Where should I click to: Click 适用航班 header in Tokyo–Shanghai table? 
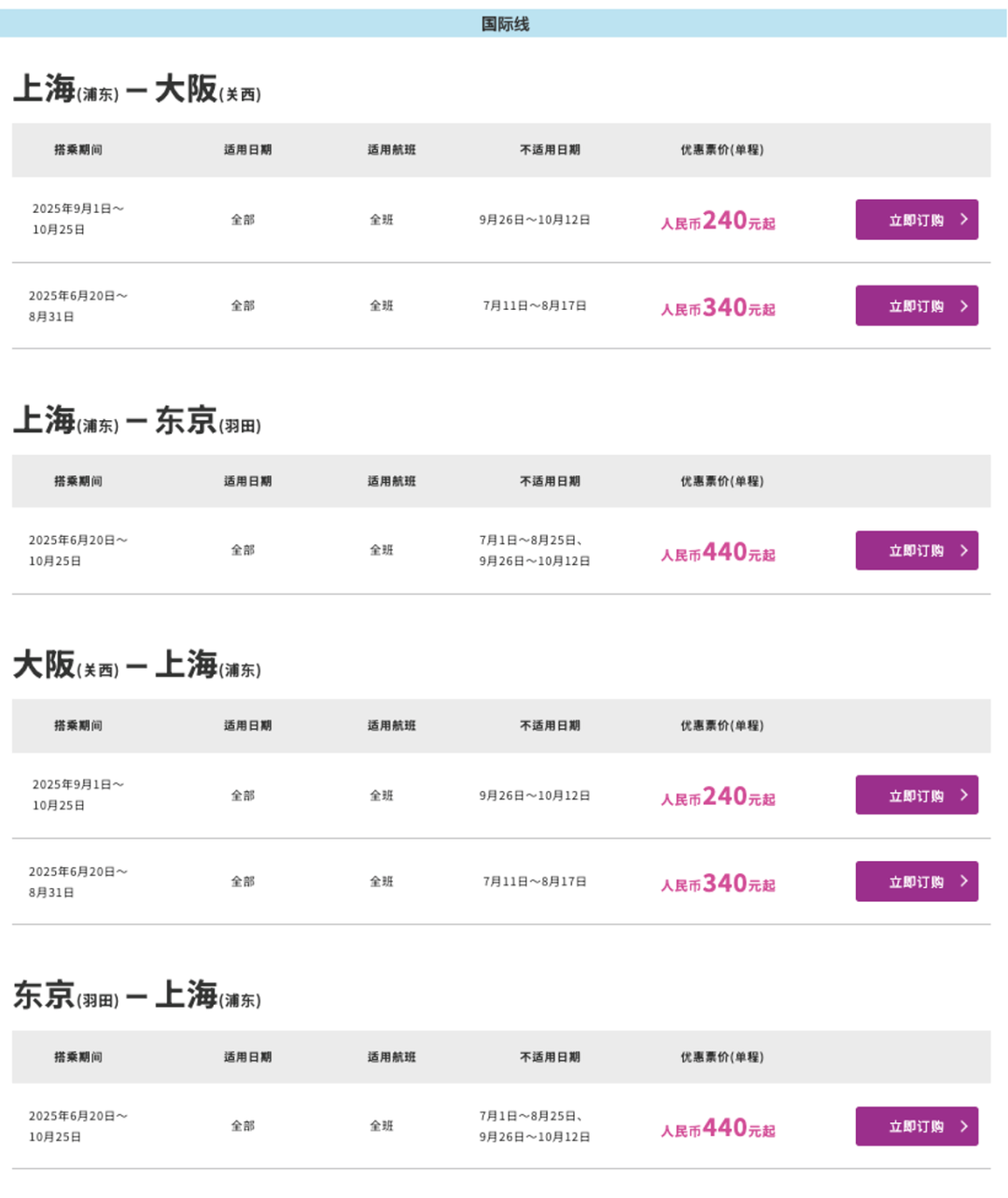(391, 1057)
